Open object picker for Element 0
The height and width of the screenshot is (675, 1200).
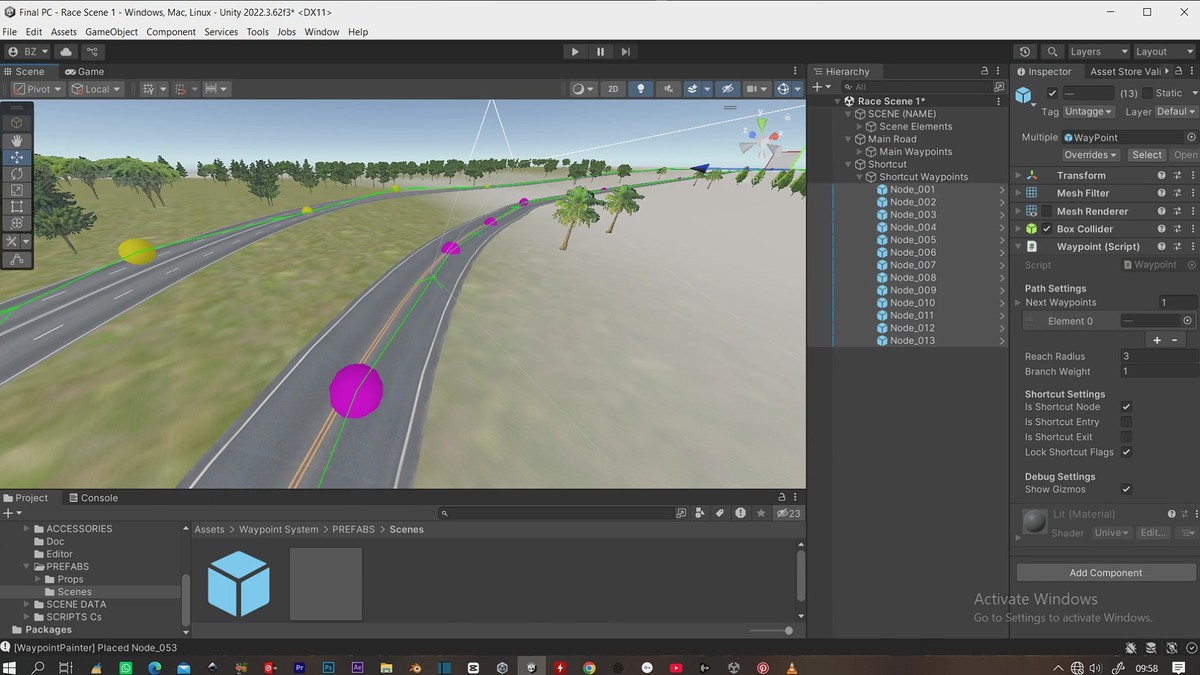click(x=1187, y=321)
